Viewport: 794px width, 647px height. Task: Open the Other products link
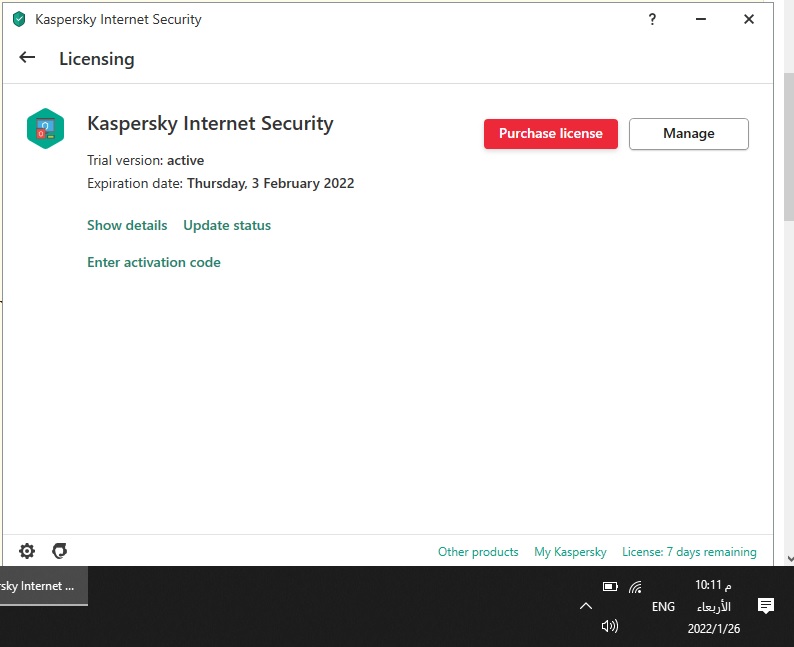pos(478,552)
